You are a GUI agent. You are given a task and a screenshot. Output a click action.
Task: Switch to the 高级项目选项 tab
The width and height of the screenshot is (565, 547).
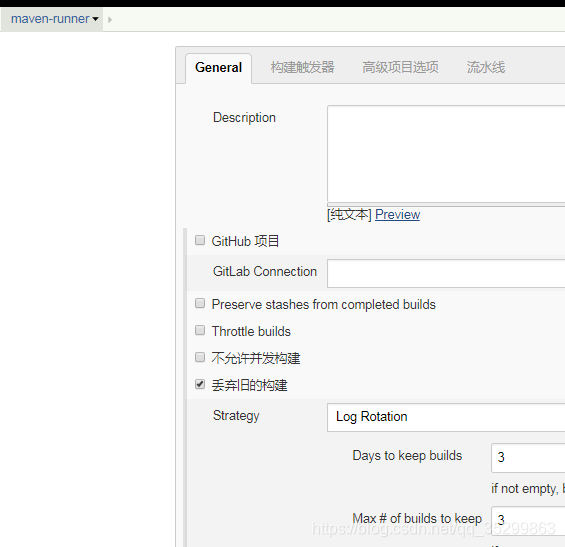(x=400, y=67)
